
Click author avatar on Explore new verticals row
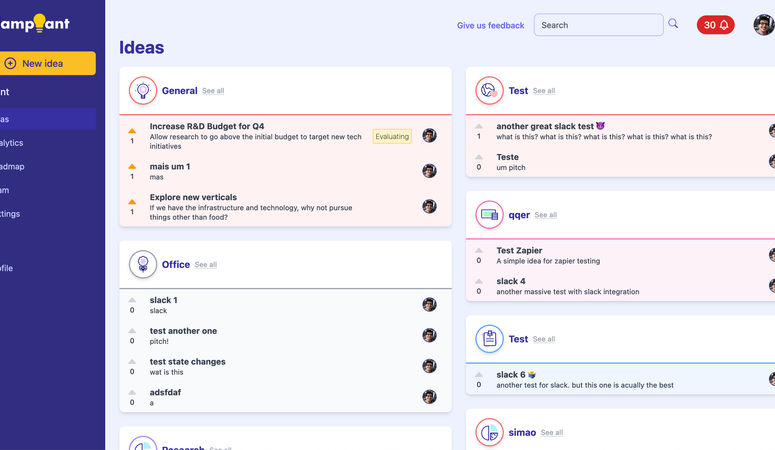[x=430, y=206]
